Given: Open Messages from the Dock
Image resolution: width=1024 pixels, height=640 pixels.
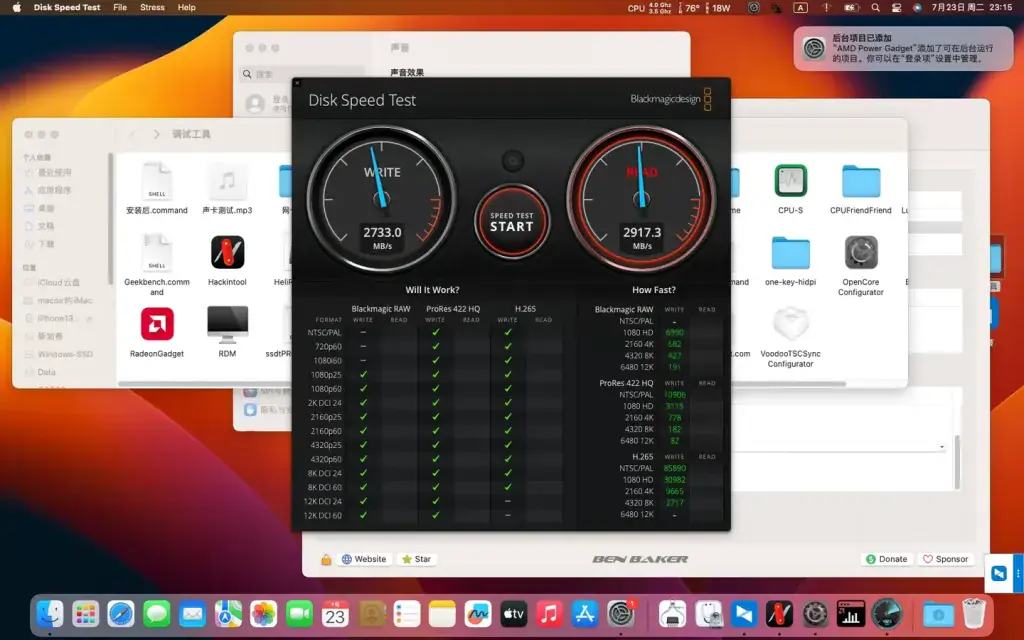Looking at the screenshot, I should click(157, 614).
